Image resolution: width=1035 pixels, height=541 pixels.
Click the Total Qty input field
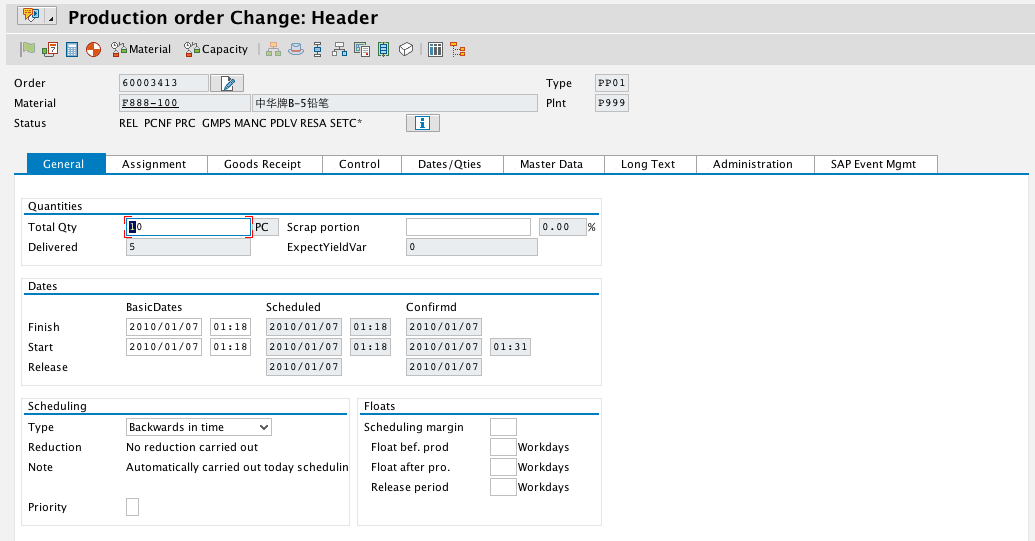point(188,227)
